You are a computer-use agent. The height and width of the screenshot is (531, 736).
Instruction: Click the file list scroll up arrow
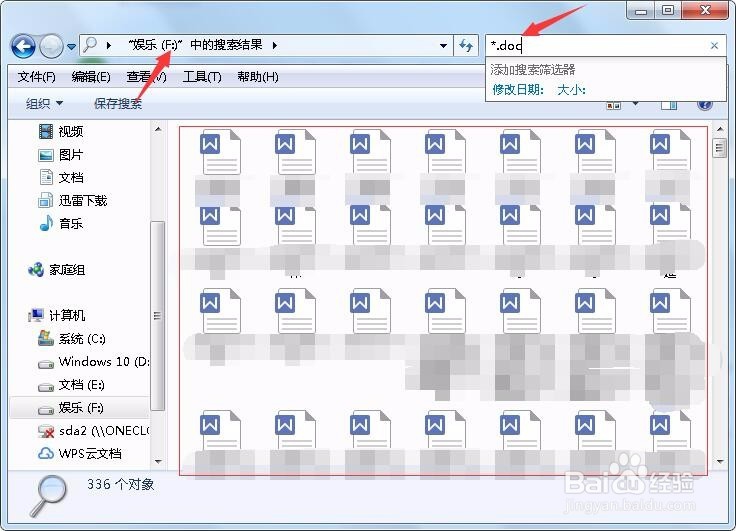pyautogui.click(x=720, y=129)
